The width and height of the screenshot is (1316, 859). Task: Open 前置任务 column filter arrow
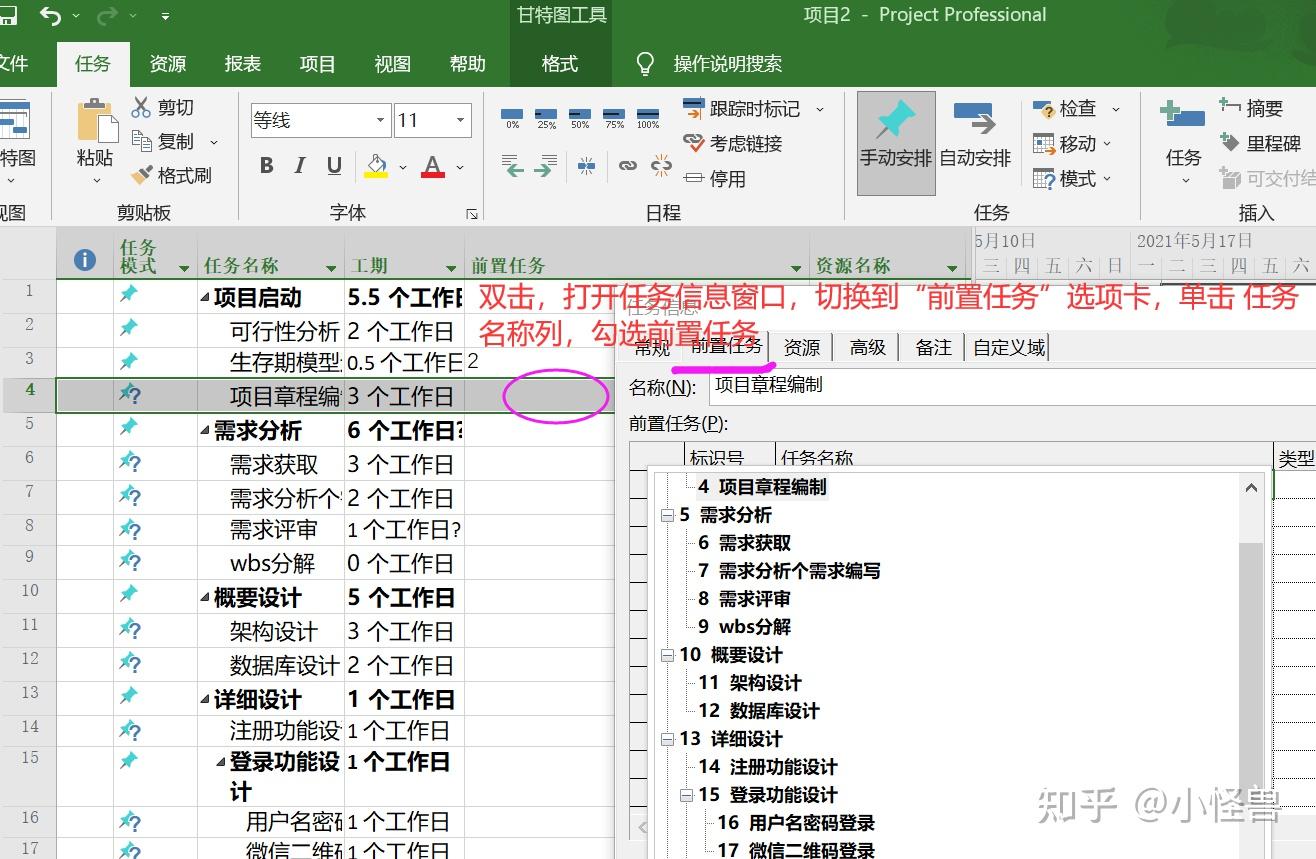[x=796, y=268]
